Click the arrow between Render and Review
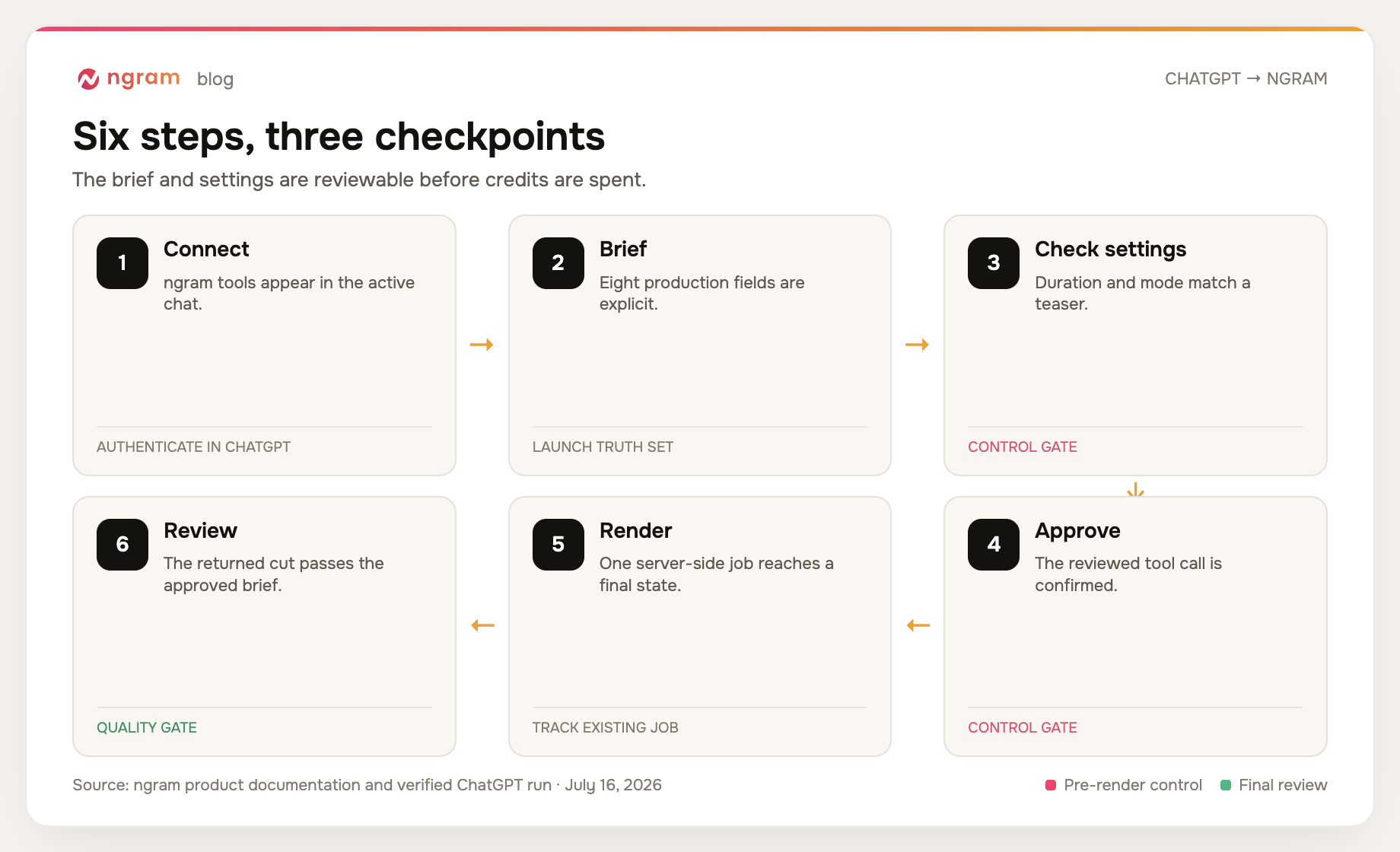 pos(483,625)
